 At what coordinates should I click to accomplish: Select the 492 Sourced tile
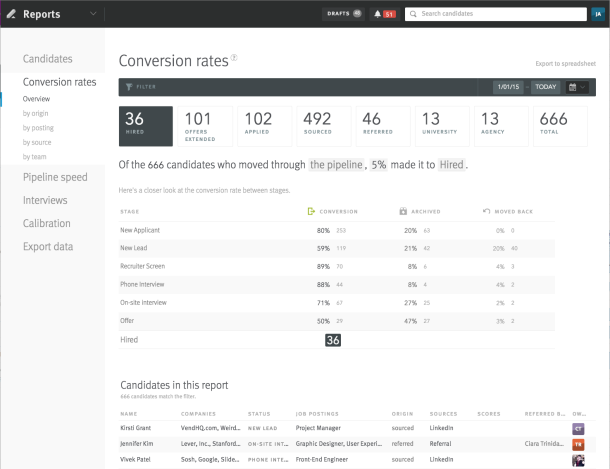click(324, 127)
